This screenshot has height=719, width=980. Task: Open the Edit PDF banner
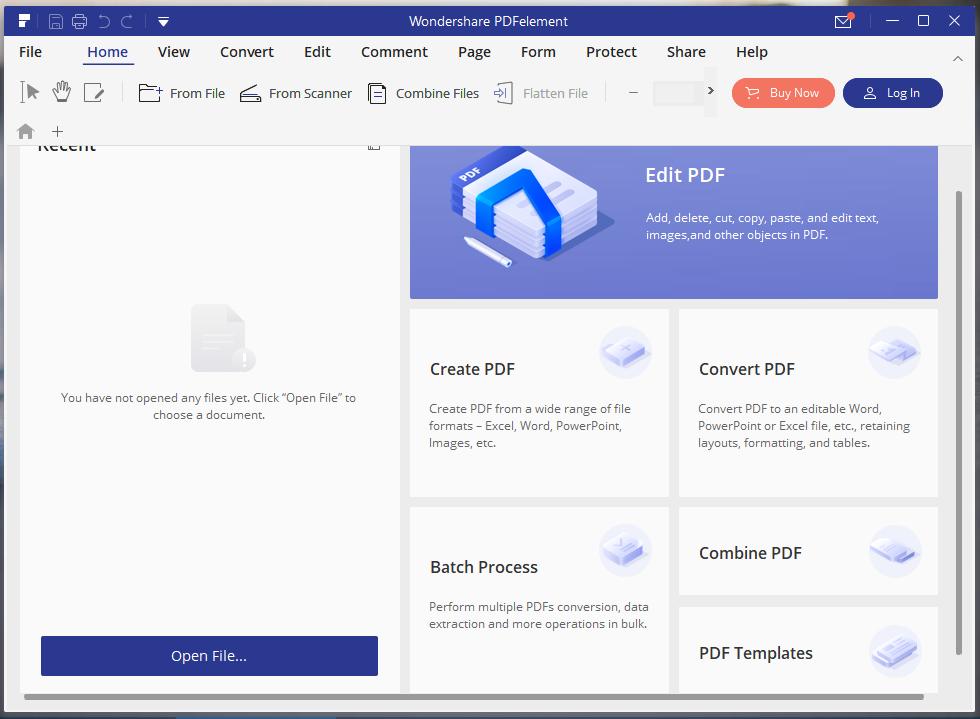coord(674,223)
